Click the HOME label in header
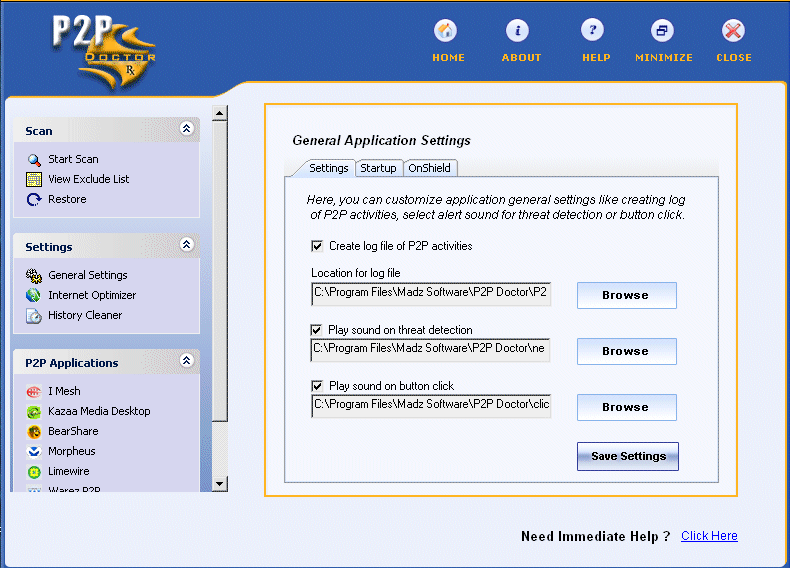This screenshot has height=568, width=790. click(x=448, y=57)
